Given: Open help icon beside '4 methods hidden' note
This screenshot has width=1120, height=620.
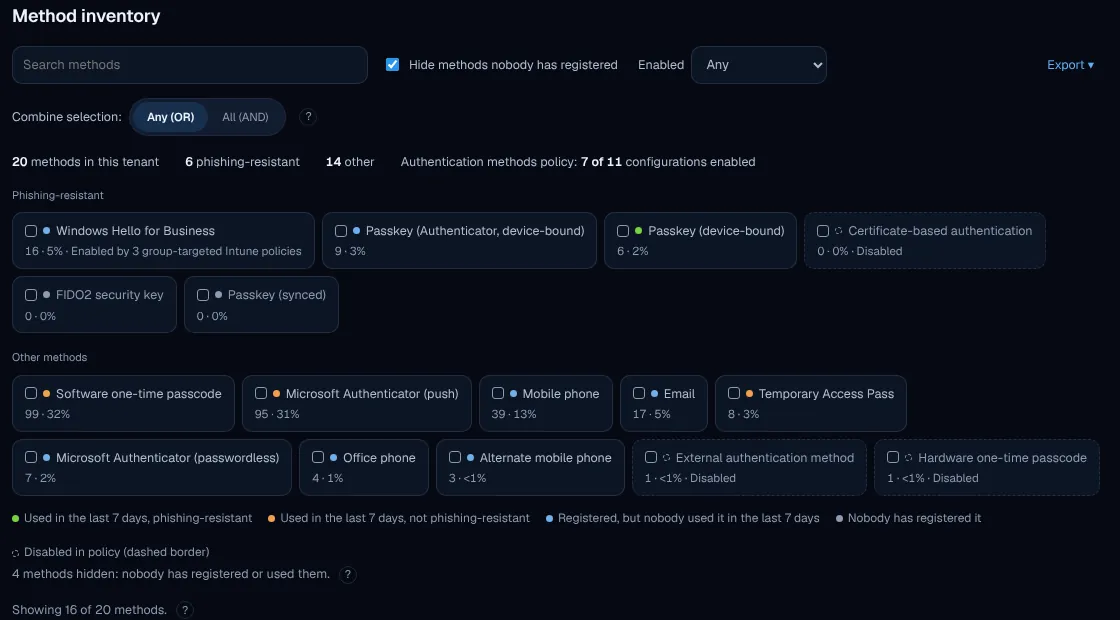Looking at the screenshot, I should coord(348,574).
